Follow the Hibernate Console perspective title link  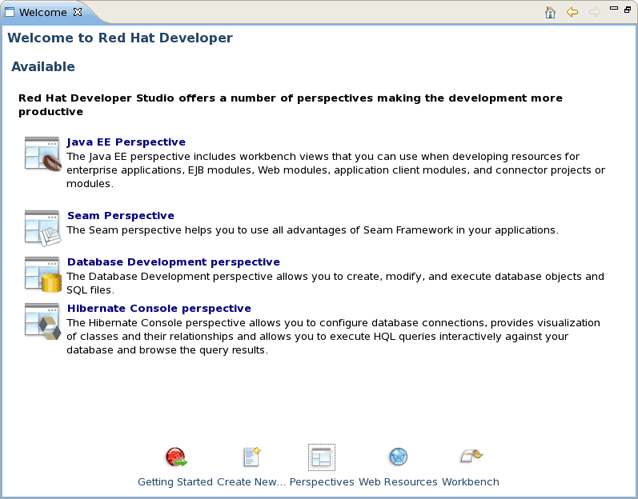click(x=159, y=308)
